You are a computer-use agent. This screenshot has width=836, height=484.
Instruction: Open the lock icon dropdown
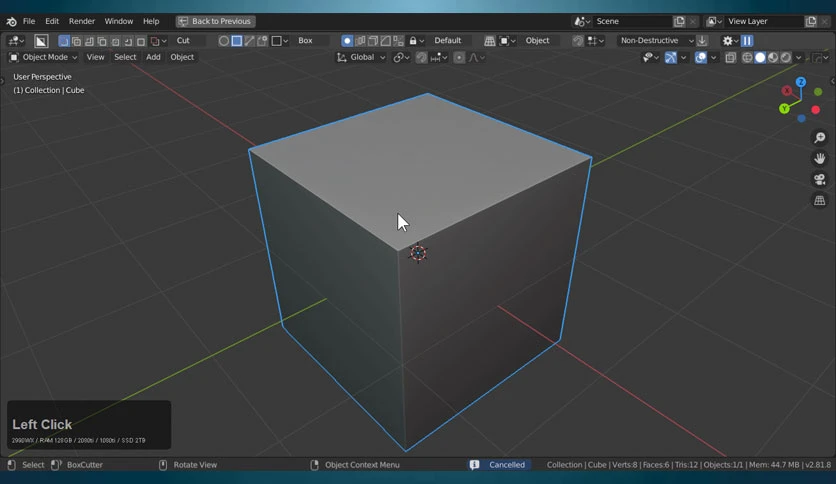point(416,41)
